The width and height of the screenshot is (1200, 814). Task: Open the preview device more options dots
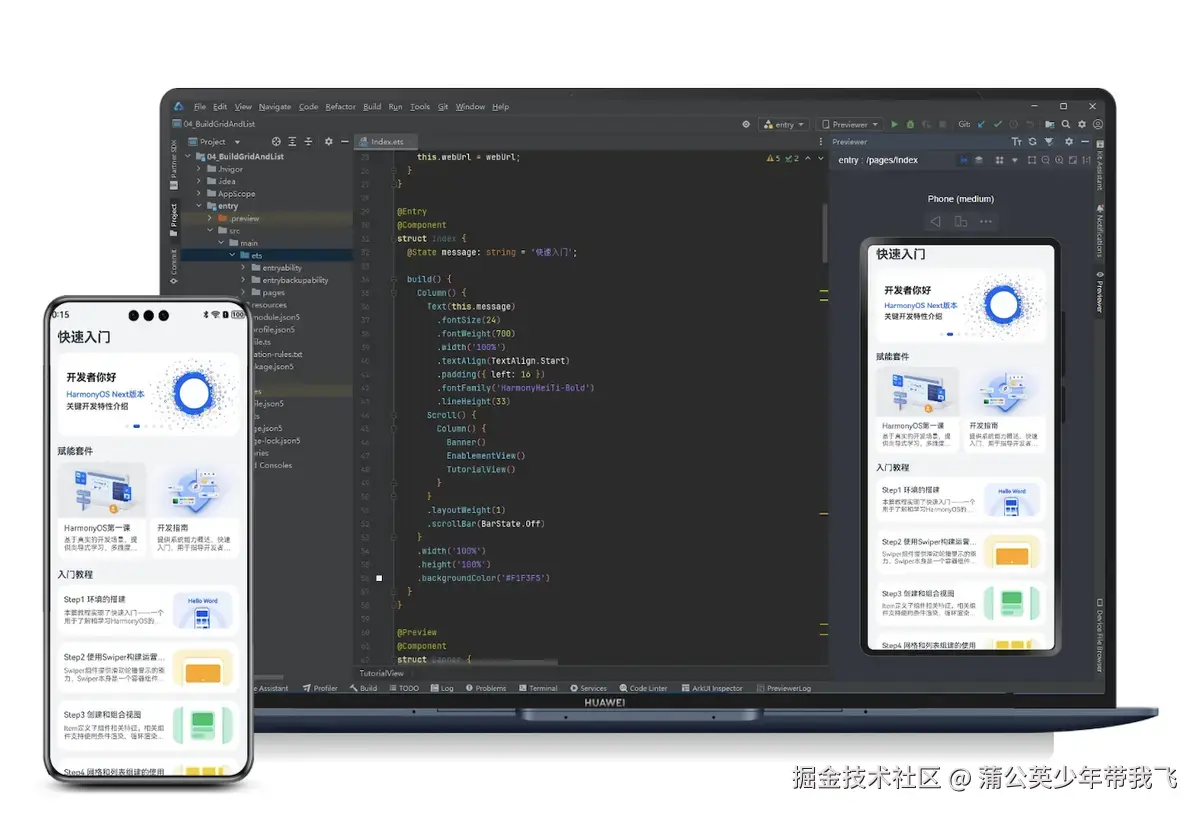986,221
